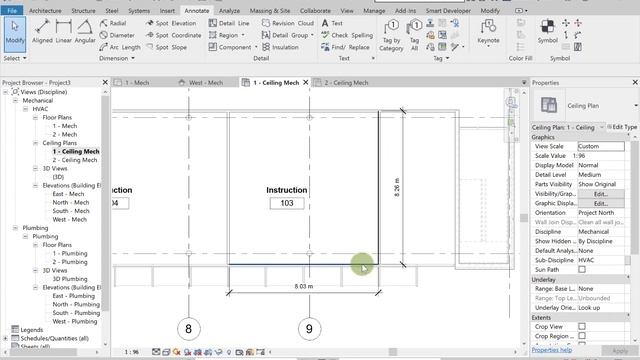Click the Symbol tool
This screenshot has height=360, width=640.
tap(547, 31)
